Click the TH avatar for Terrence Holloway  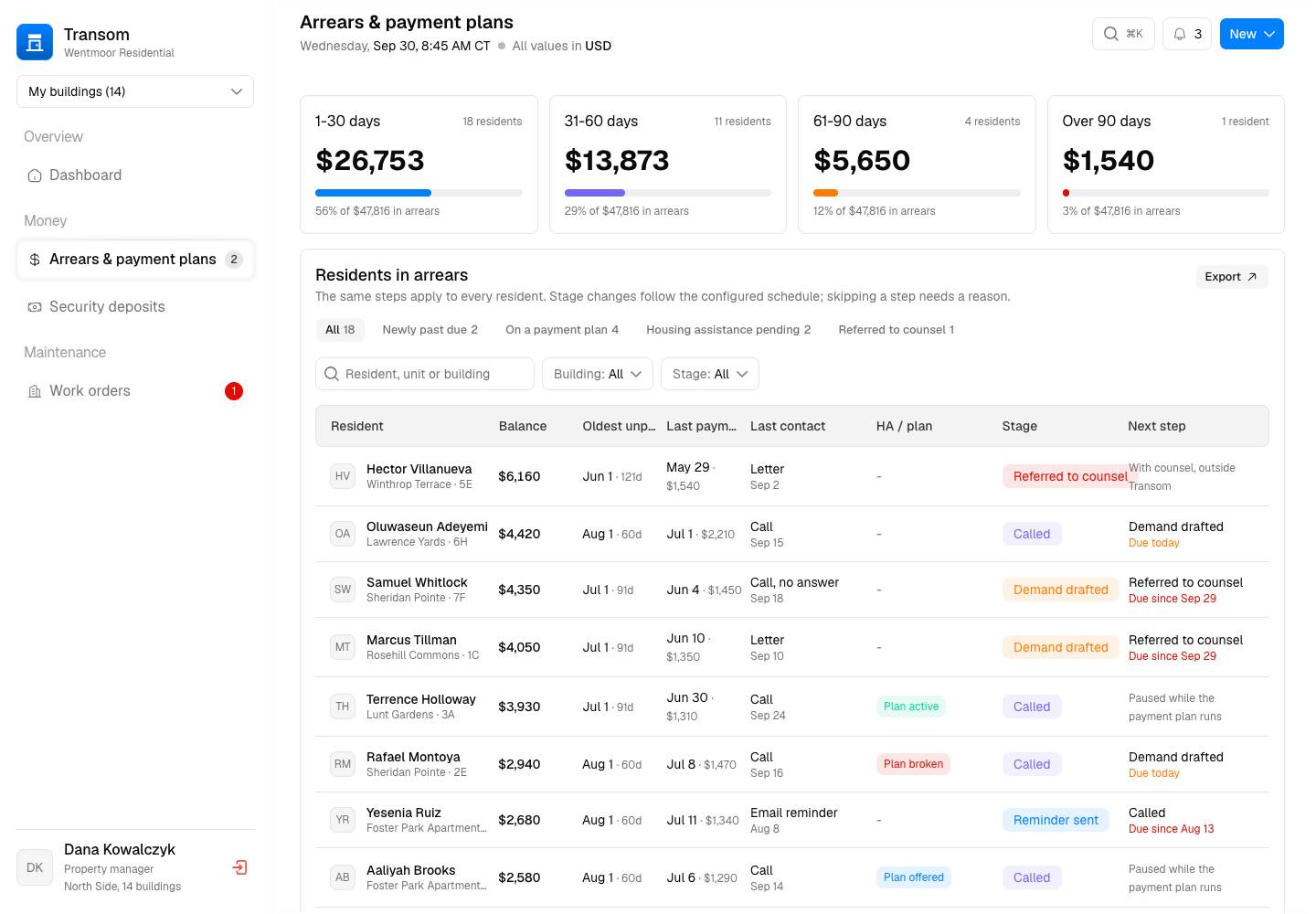(x=343, y=707)
